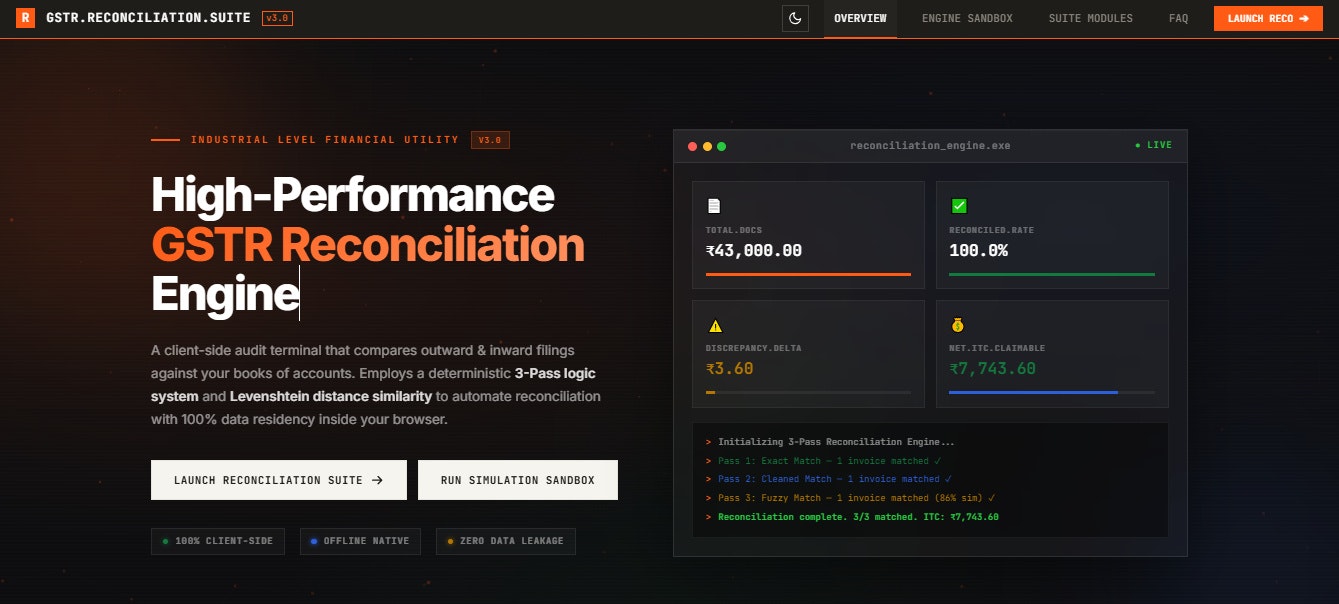Screen dimensions: 1339x604
Task: Go to the Suite Modules tab
Action: pos(1091,18)
